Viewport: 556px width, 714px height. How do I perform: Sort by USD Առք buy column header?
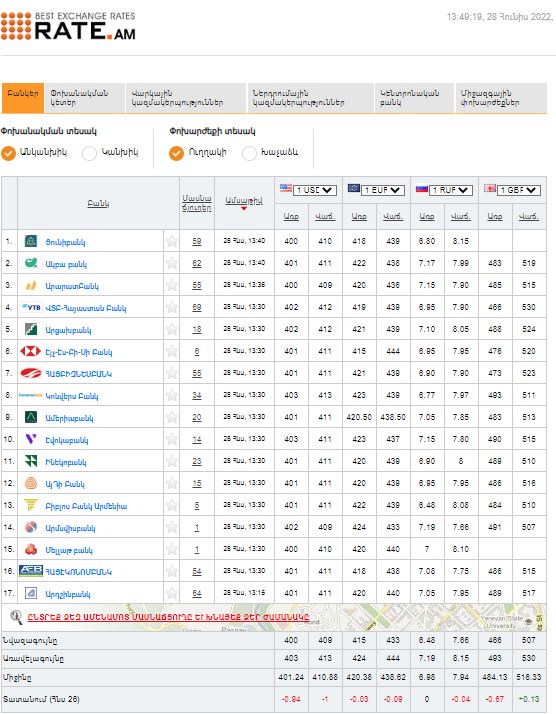(x=291, y=217)
